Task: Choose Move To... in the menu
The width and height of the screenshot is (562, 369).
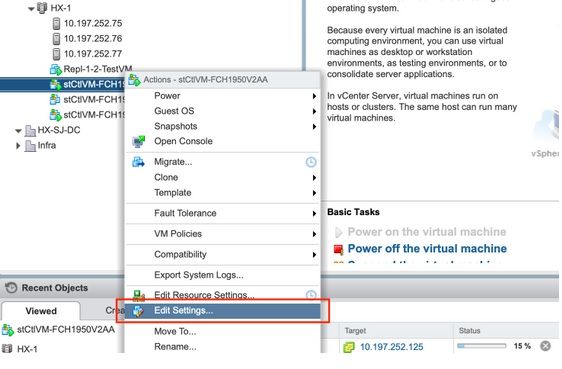Action: [223, 331]
